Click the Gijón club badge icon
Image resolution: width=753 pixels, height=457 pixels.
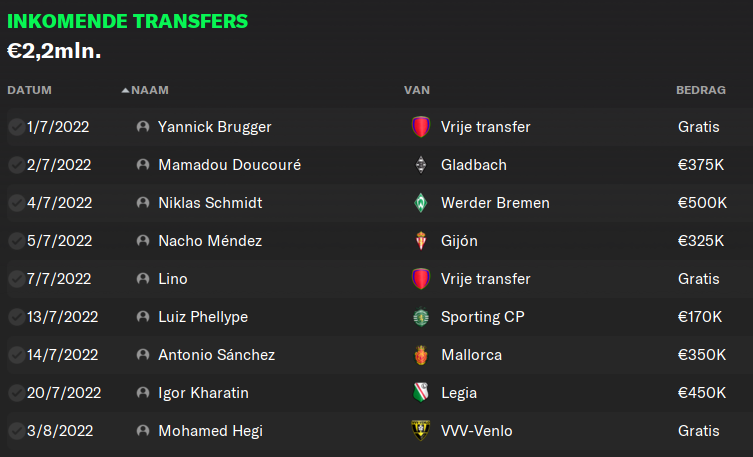(421, 241)
